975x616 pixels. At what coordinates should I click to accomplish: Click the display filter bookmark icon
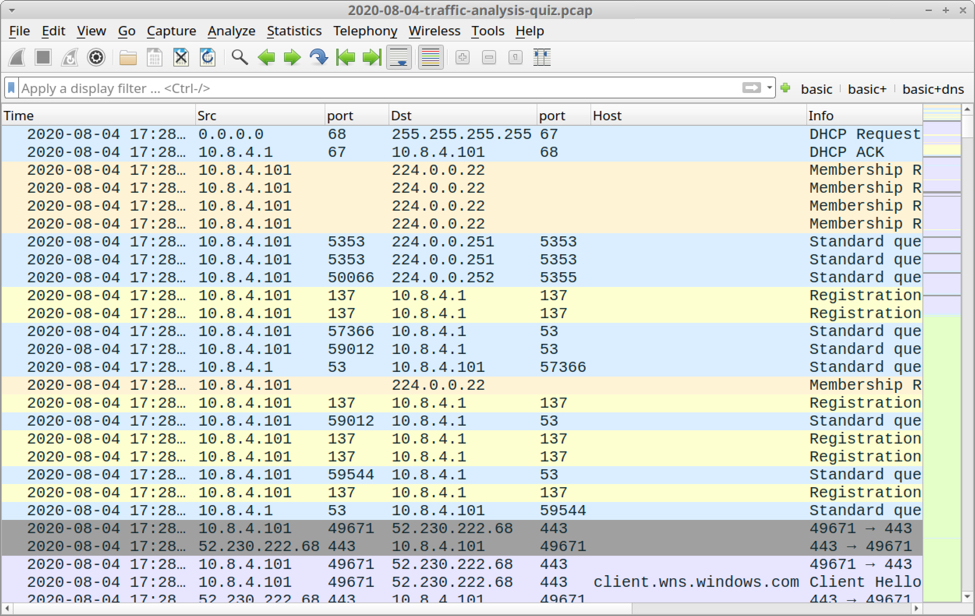(x=11, y=88)
